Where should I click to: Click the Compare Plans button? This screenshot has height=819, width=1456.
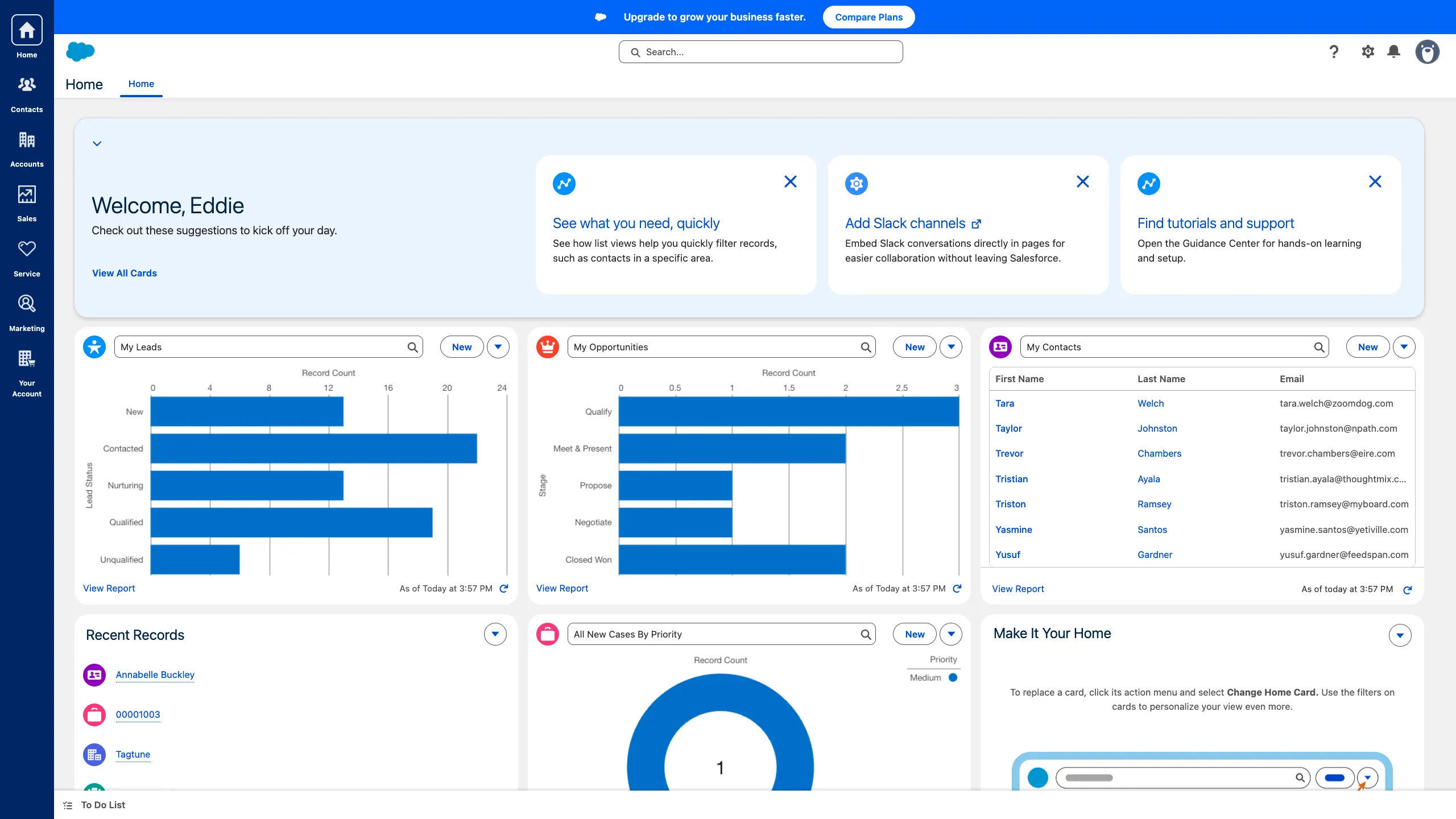point(868,17)
